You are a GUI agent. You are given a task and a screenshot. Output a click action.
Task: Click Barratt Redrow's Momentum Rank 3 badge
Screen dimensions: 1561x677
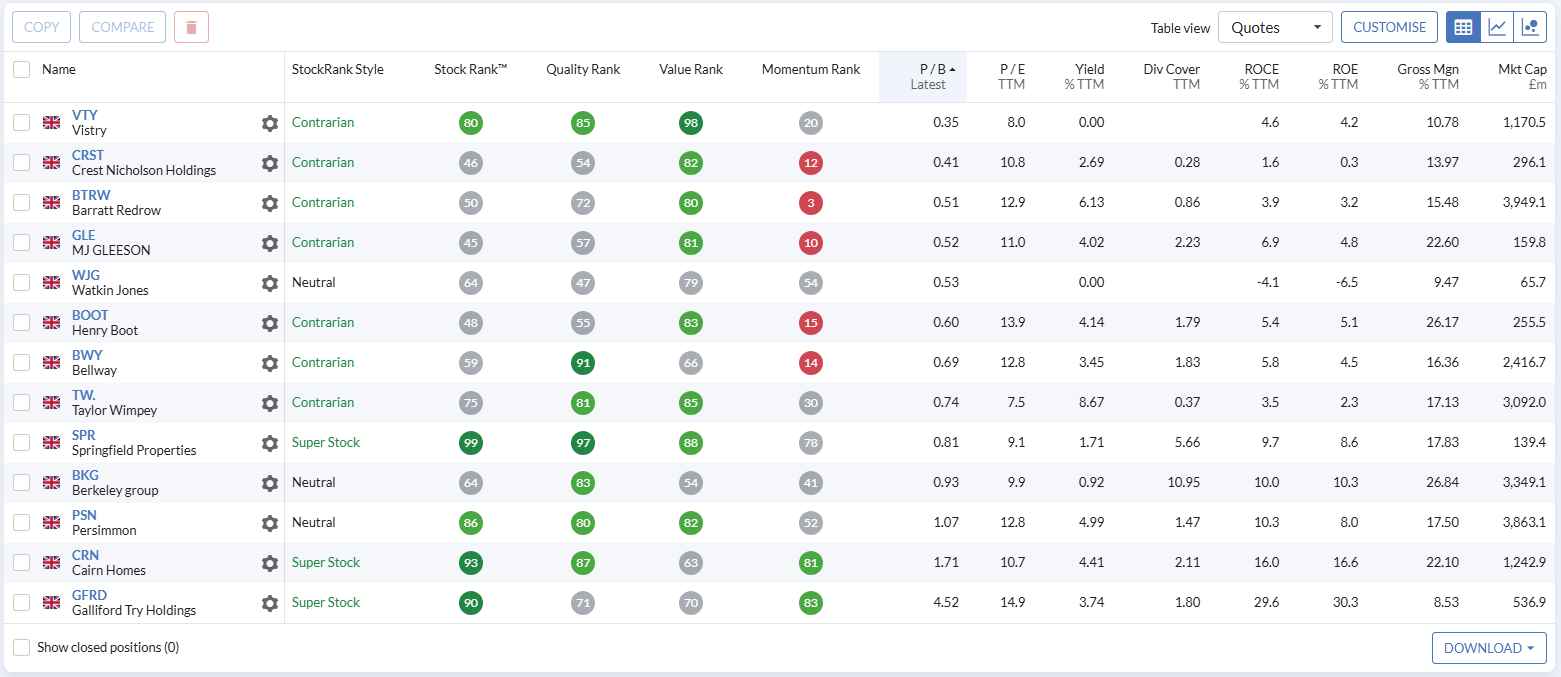(811, 203)
